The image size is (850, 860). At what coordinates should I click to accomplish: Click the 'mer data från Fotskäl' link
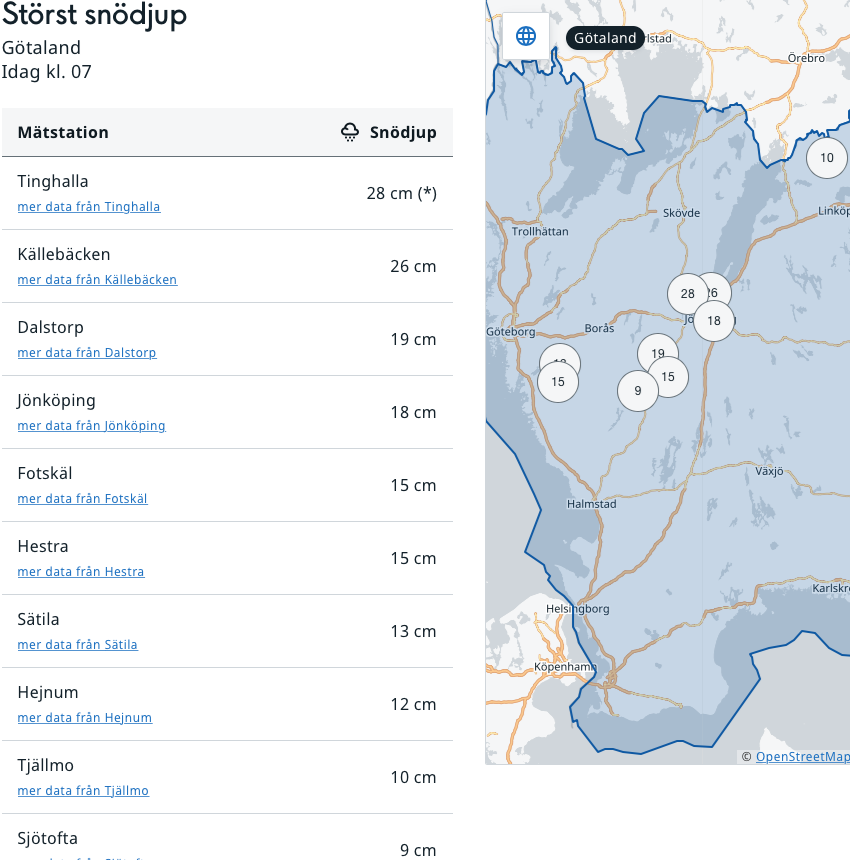tap(82, 499)
